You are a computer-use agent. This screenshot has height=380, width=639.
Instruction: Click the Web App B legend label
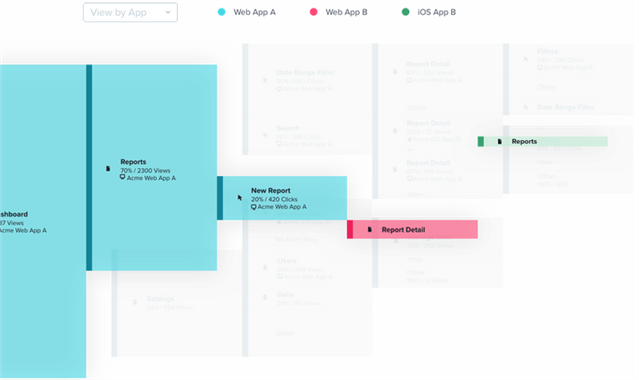point(346,12)
